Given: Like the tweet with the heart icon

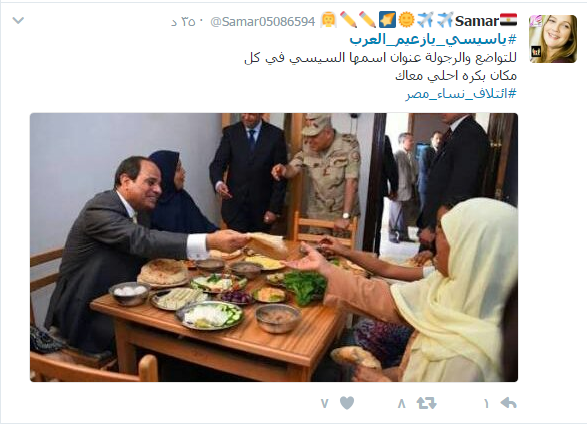Looking at the screenshot, I should pos(347,403).
